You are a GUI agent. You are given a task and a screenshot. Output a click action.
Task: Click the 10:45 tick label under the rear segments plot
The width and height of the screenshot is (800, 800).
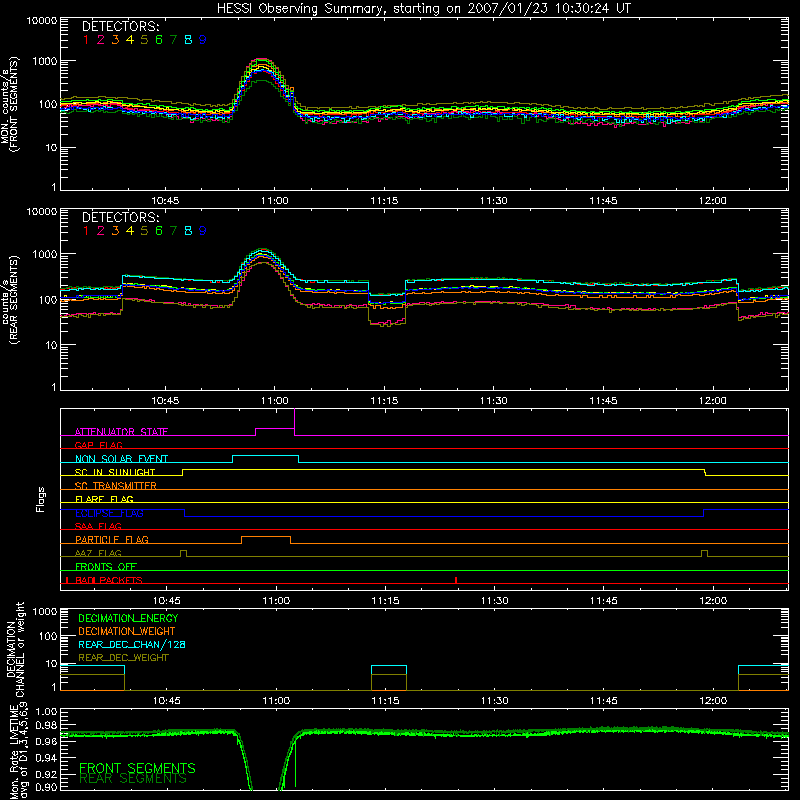coord(165,401)
